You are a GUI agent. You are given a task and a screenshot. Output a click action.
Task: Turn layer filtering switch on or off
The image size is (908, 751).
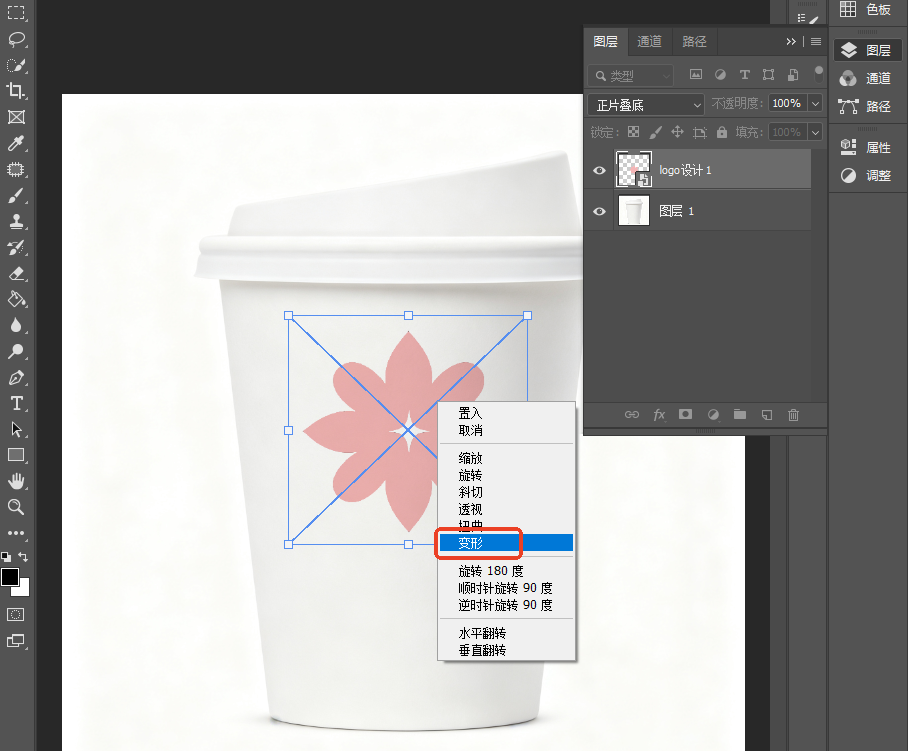click(x=818, y=74)
